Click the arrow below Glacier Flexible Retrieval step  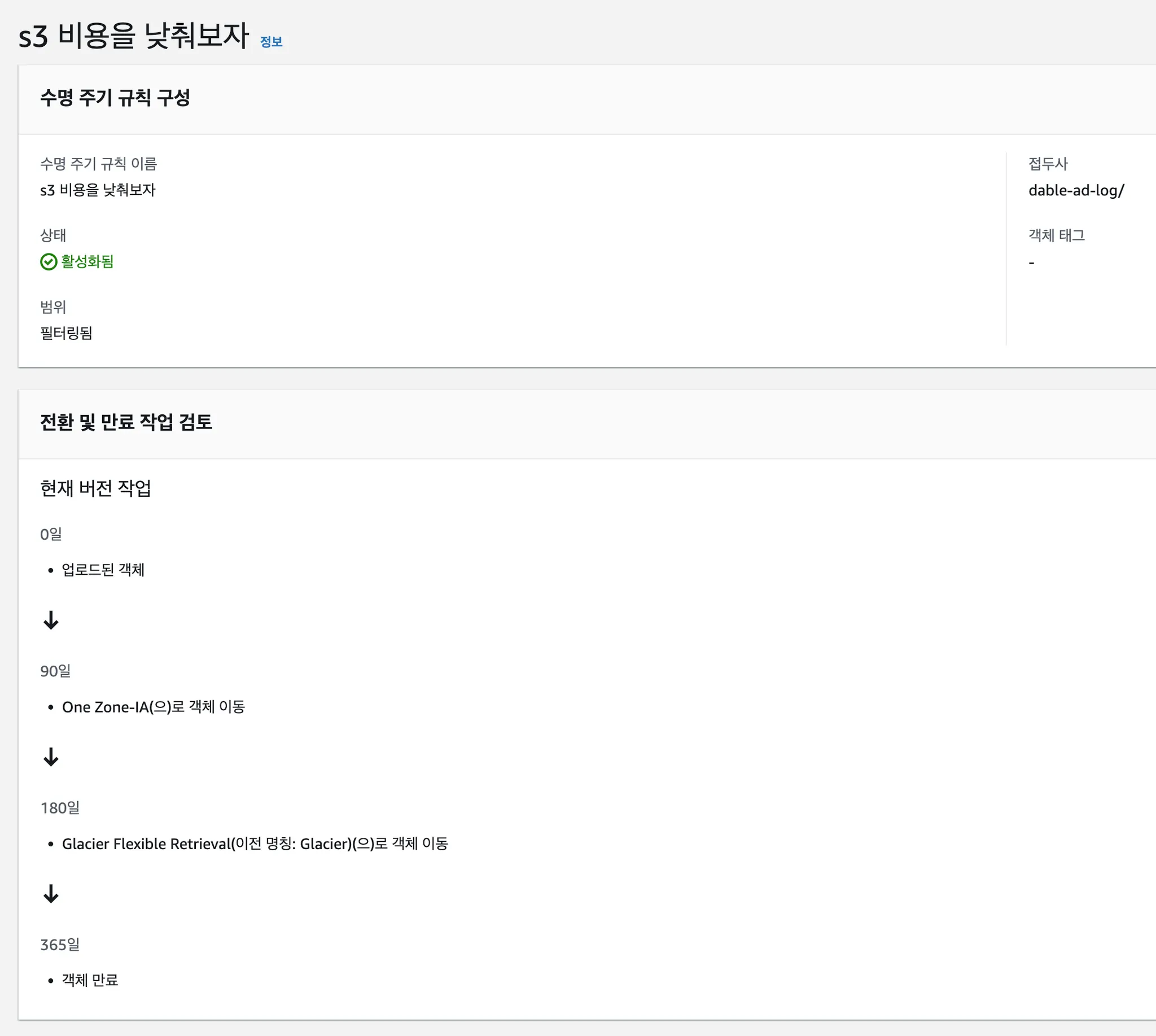coord(51,893)
